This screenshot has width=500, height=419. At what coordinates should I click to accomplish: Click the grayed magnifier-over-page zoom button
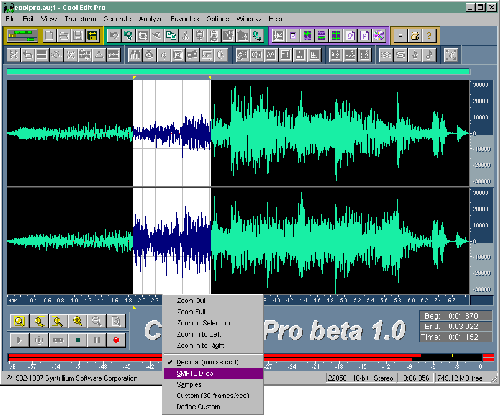tap(116, 321)
